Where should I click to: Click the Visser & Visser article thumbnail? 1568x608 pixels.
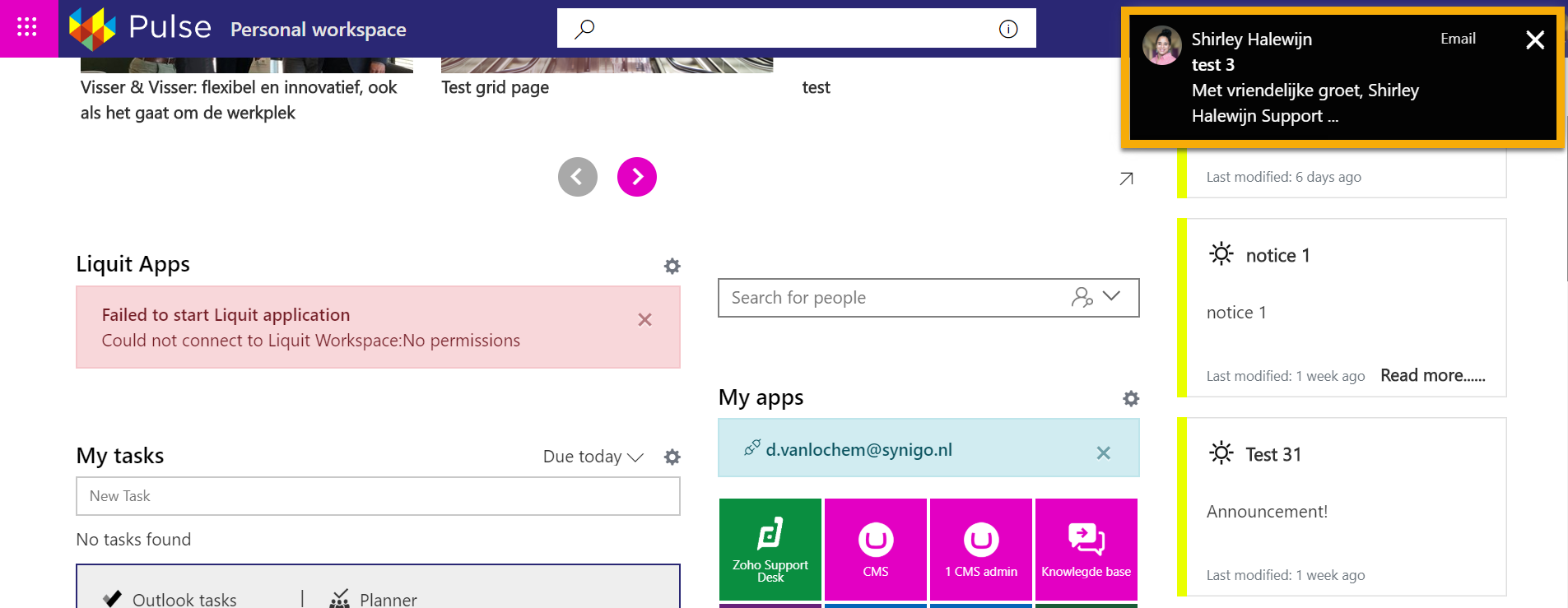[x=247, y=65]
